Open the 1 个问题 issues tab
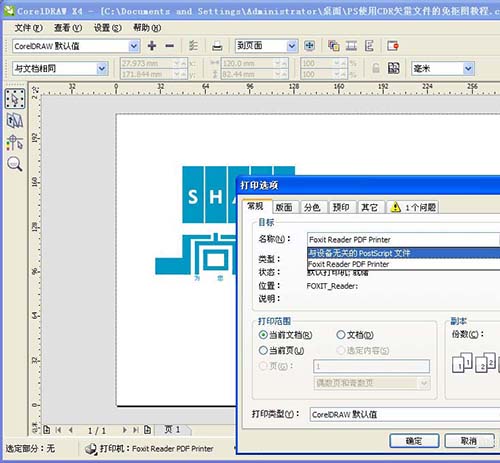 [x=413, y=207]
